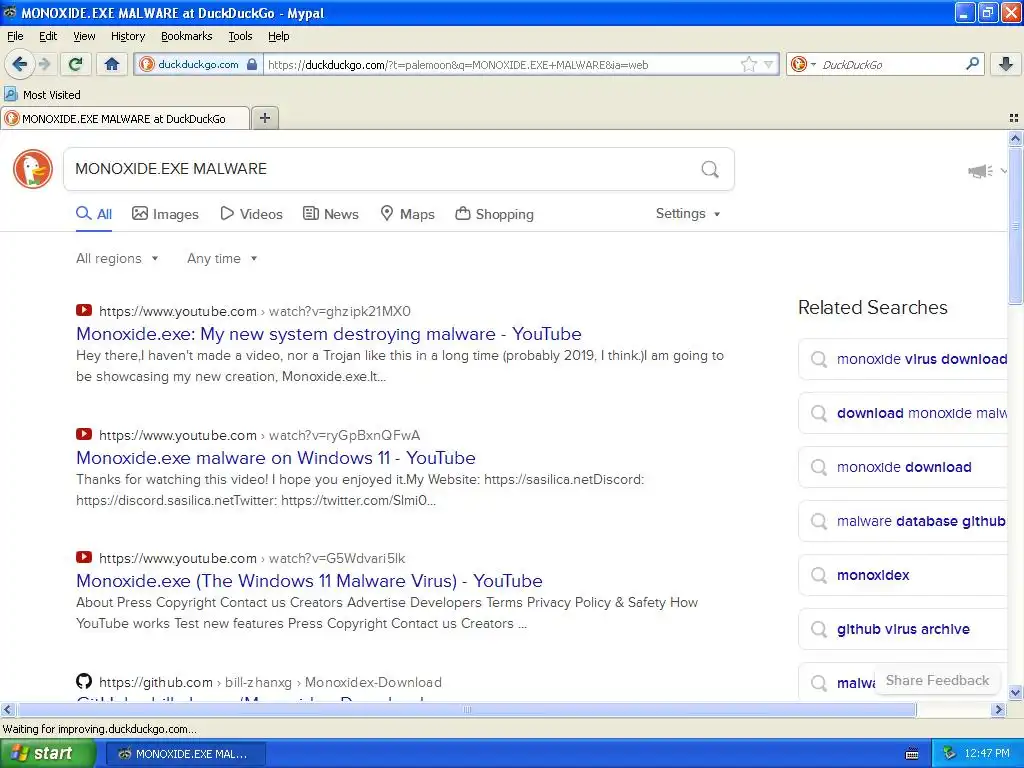Open the History menu
The width and height of the screenshot is (1024, 768).
coord(127,36)
